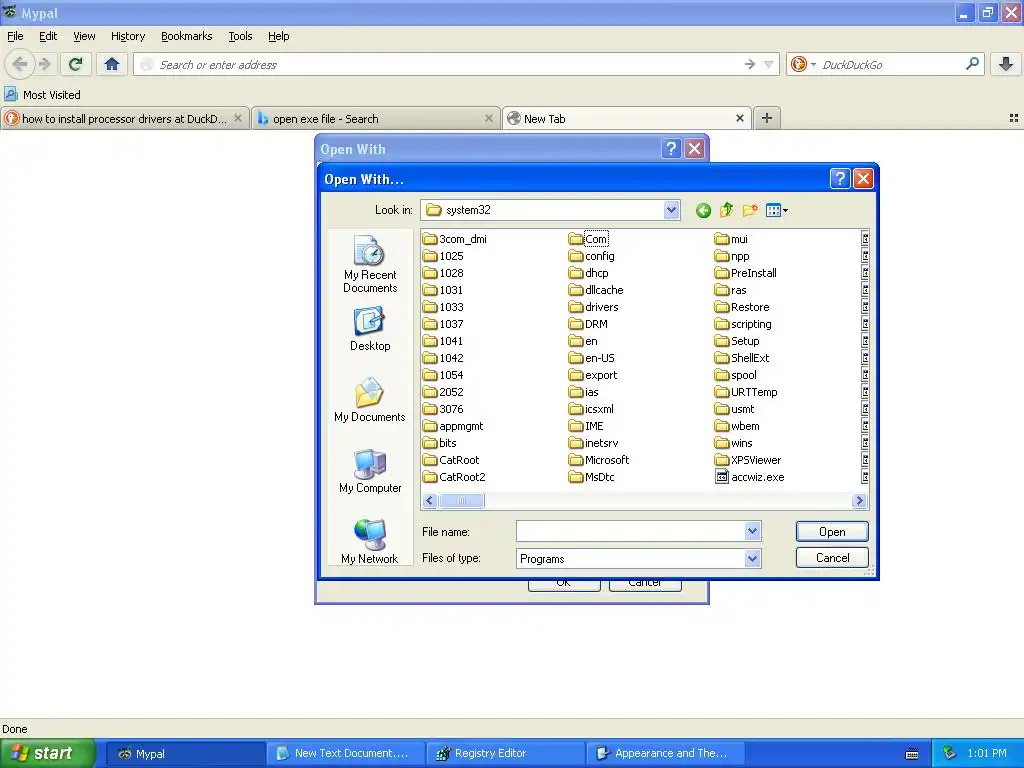Go back one page in Mypal
1024x768 pixels.
[20, 64]
